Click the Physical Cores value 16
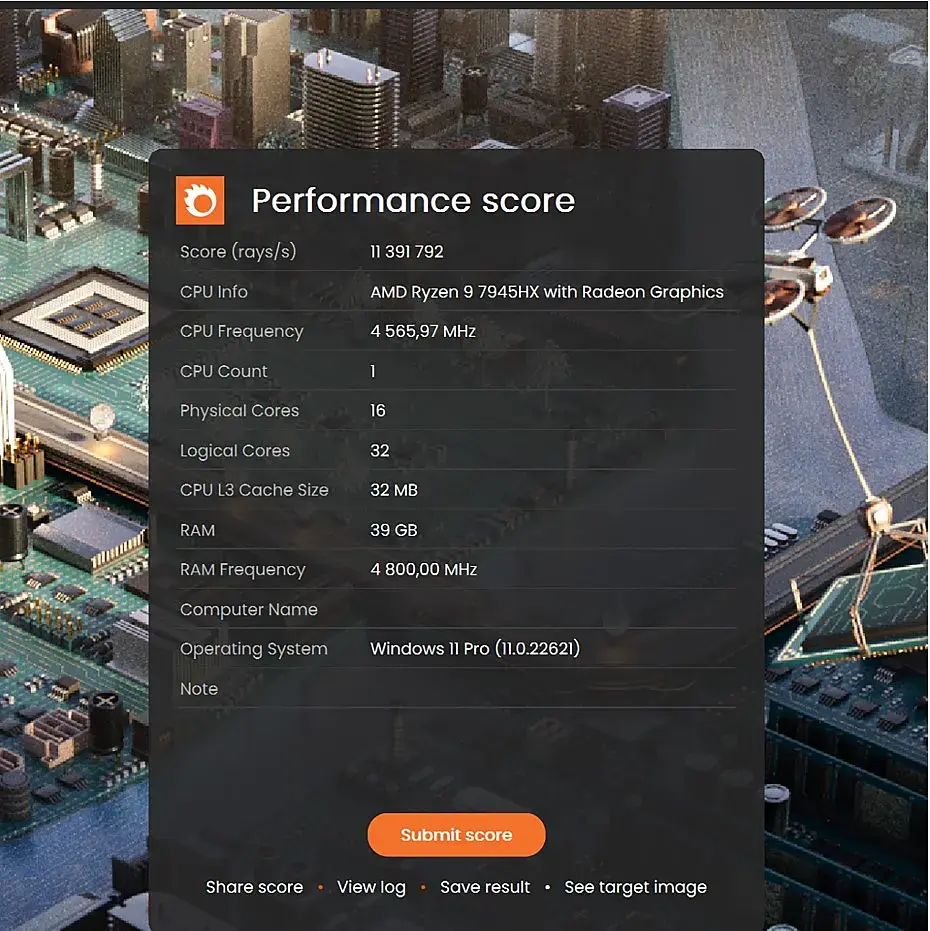The width and height of the screenshot is (930, 931). (x=378, y=410)
